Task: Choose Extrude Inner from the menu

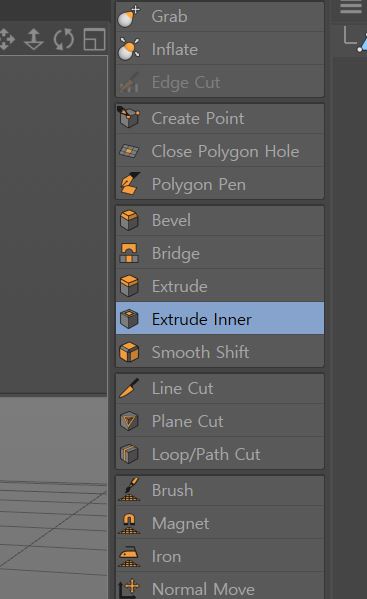Action: (x=220, y=319)
